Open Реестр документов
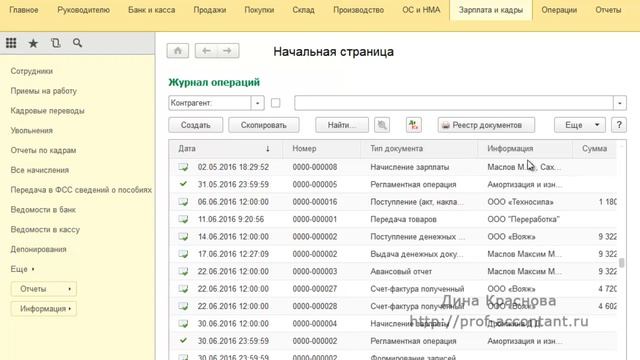This screenshot has width=640, height=360. coord(486,125)
